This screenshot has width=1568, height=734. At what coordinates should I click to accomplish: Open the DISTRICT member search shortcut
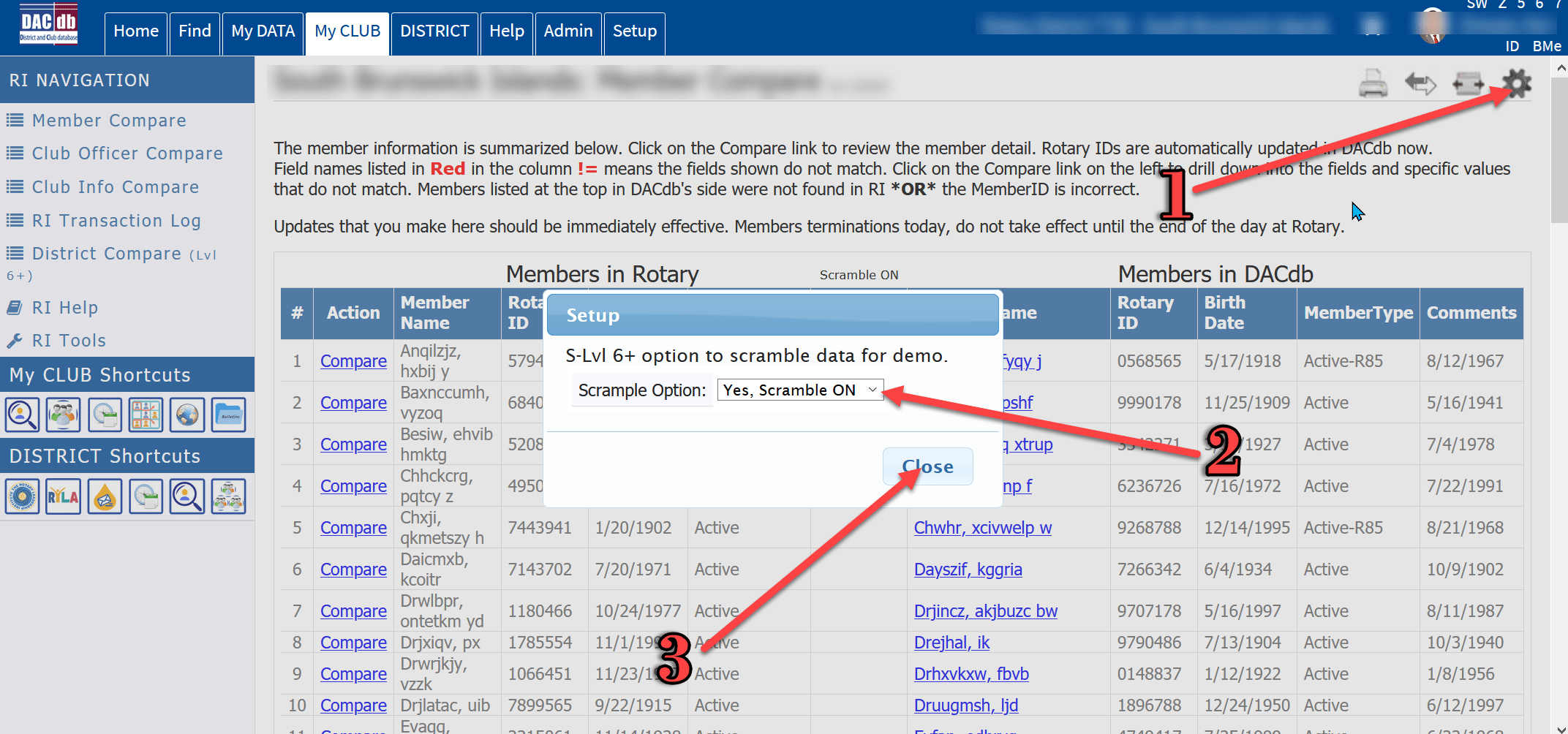tap(187, 497)
